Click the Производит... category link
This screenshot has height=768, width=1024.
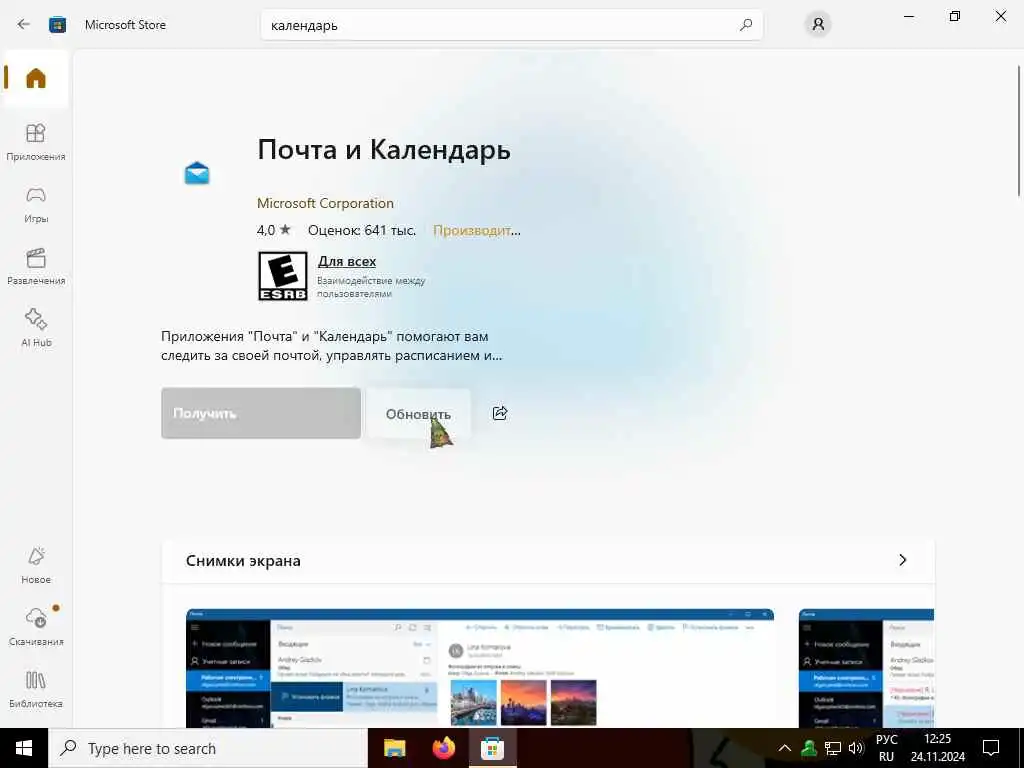tap(477, 231)
